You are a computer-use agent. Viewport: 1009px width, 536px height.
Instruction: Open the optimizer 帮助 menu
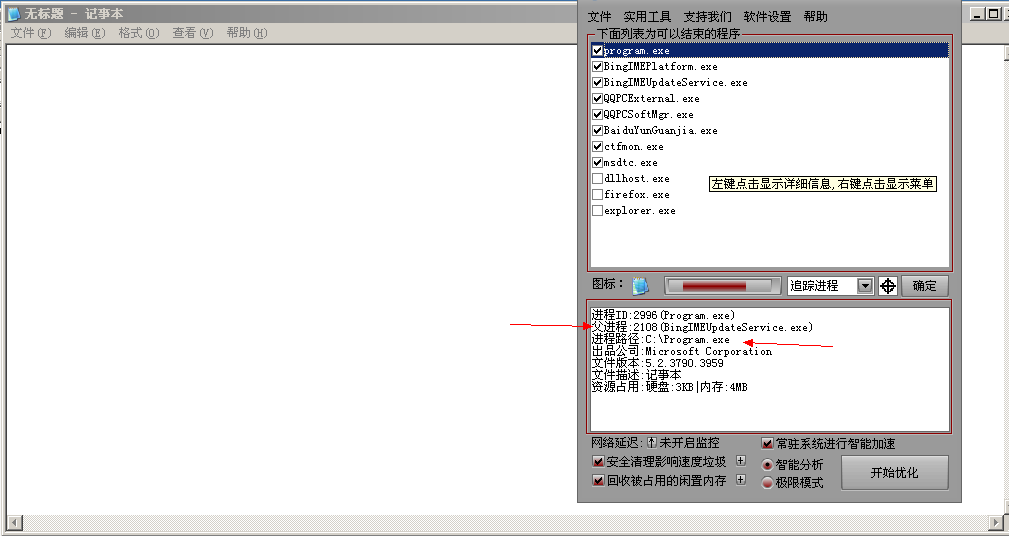click(x=815, y=17)
